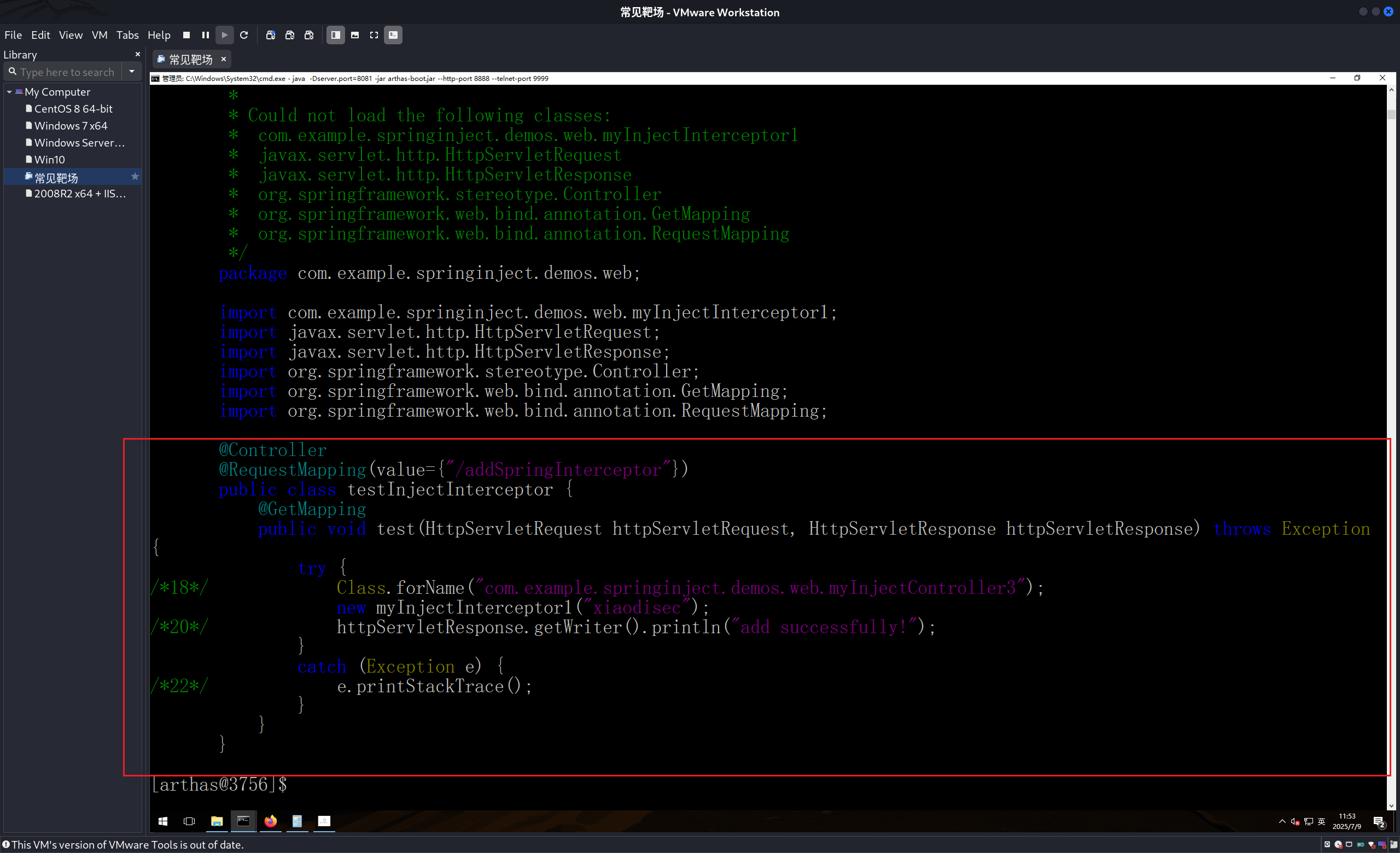Suspend the VM with the pause icon
The height and width of the screenshot is (853, 1400).
[x=206, y=35]
